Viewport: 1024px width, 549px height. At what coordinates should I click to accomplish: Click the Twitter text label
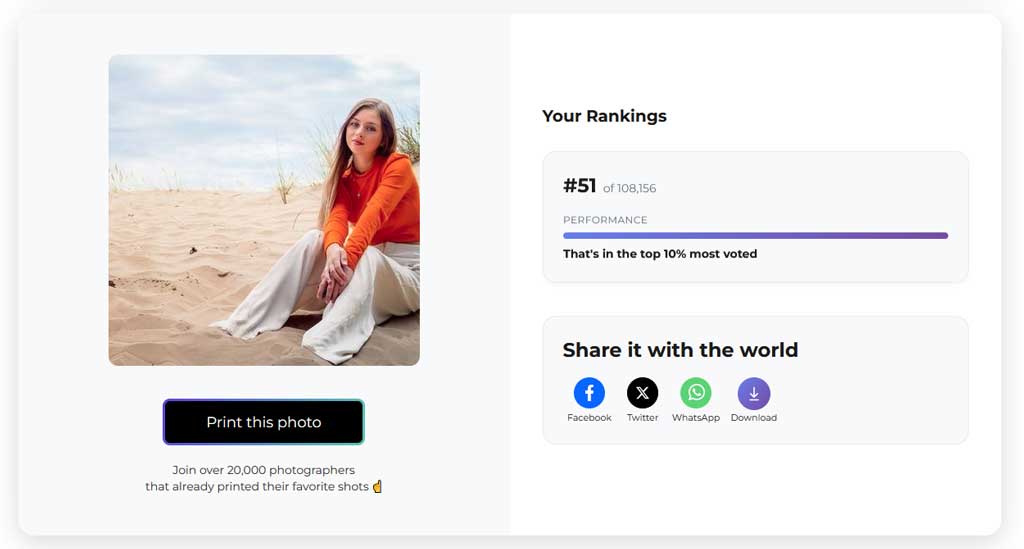point(643,418)
